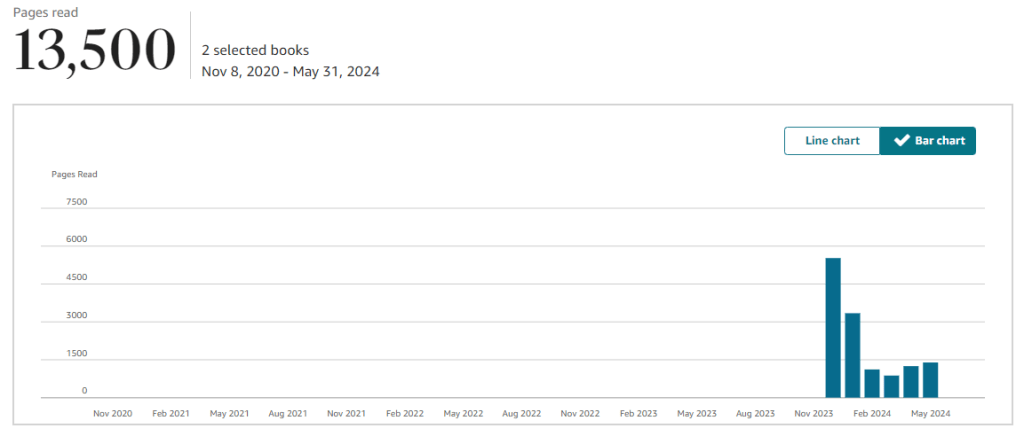
Task: Click the Nov 2020 x-axis label
Action: click(113, 413)
